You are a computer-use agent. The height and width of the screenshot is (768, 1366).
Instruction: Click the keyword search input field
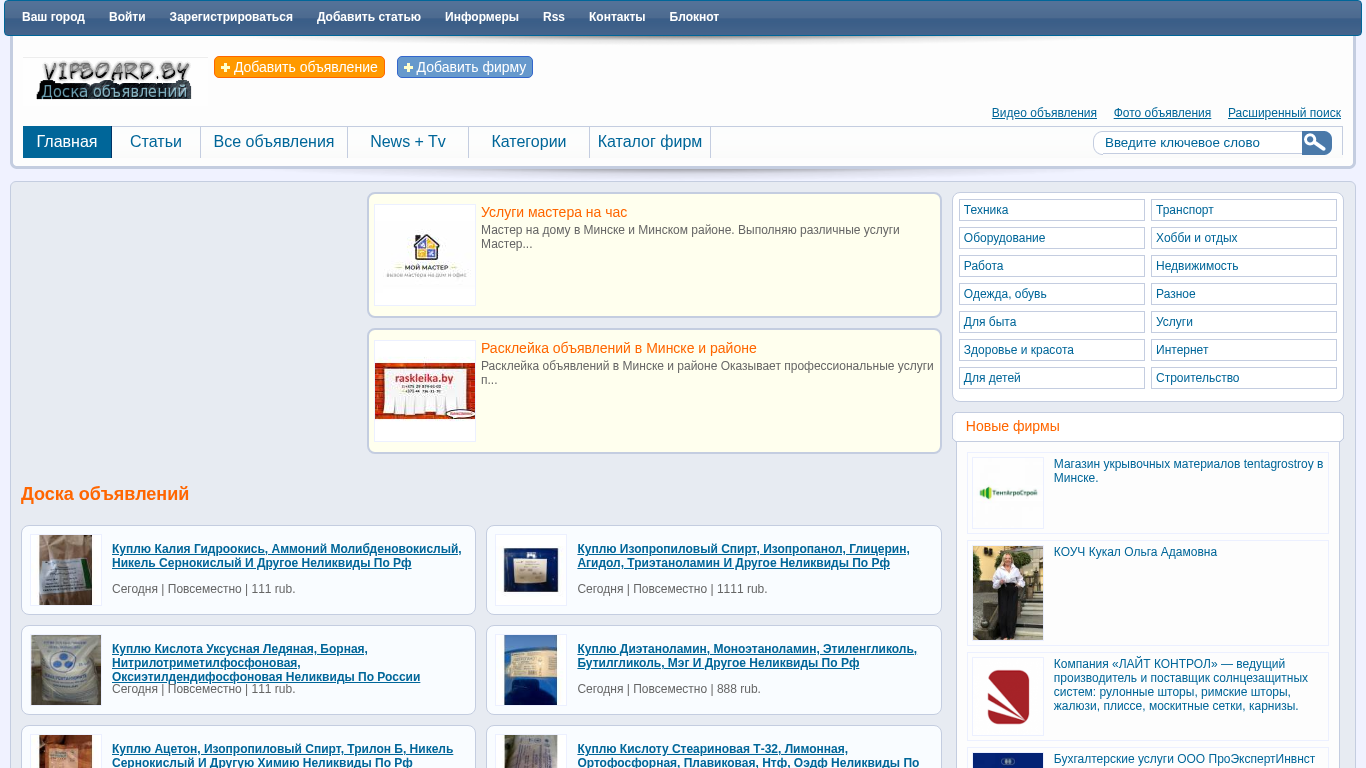[x=1198, y=143]
